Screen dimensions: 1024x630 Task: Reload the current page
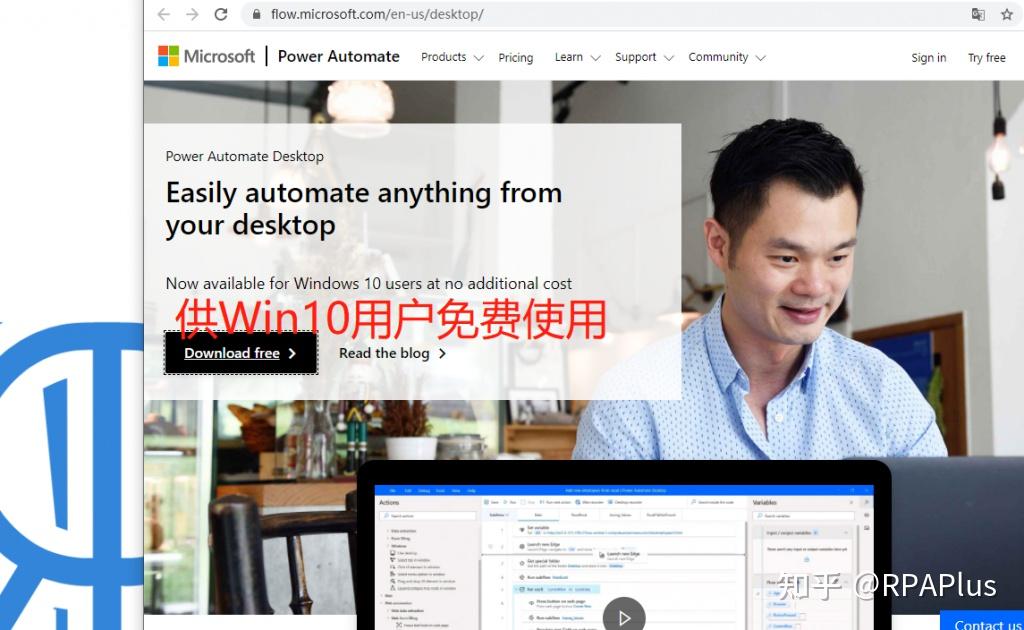220,14
